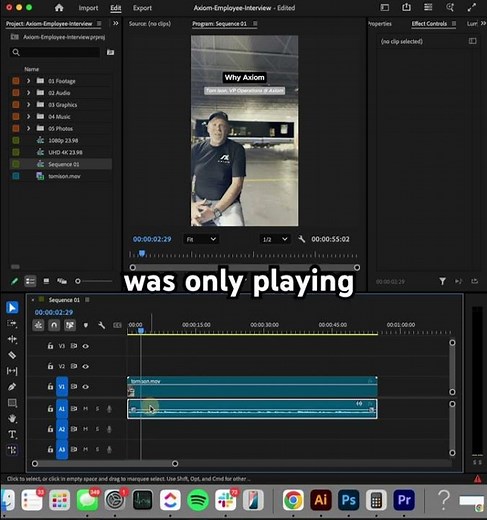Select the Track Select Forward tool
This screenshot has height=520, width=487.
pyautogui.click(x=12, y=323)
